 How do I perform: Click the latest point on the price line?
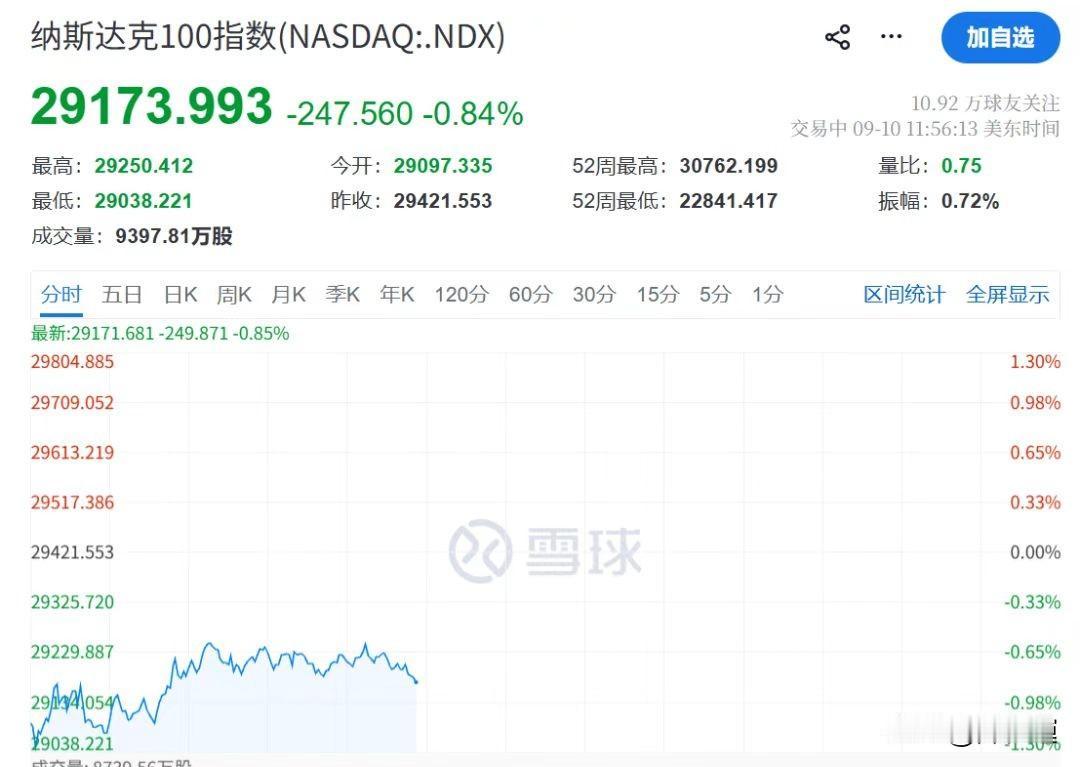tap(416, 682)
